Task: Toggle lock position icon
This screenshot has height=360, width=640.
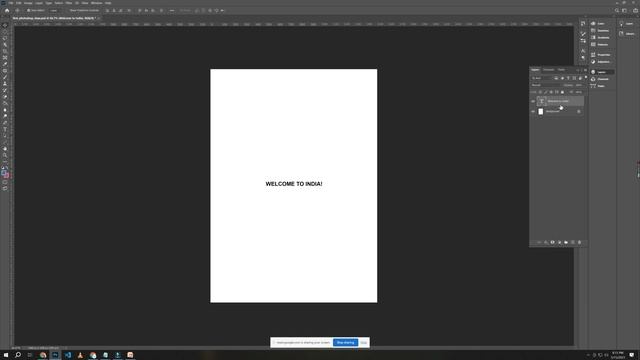Action: (551, 92)
